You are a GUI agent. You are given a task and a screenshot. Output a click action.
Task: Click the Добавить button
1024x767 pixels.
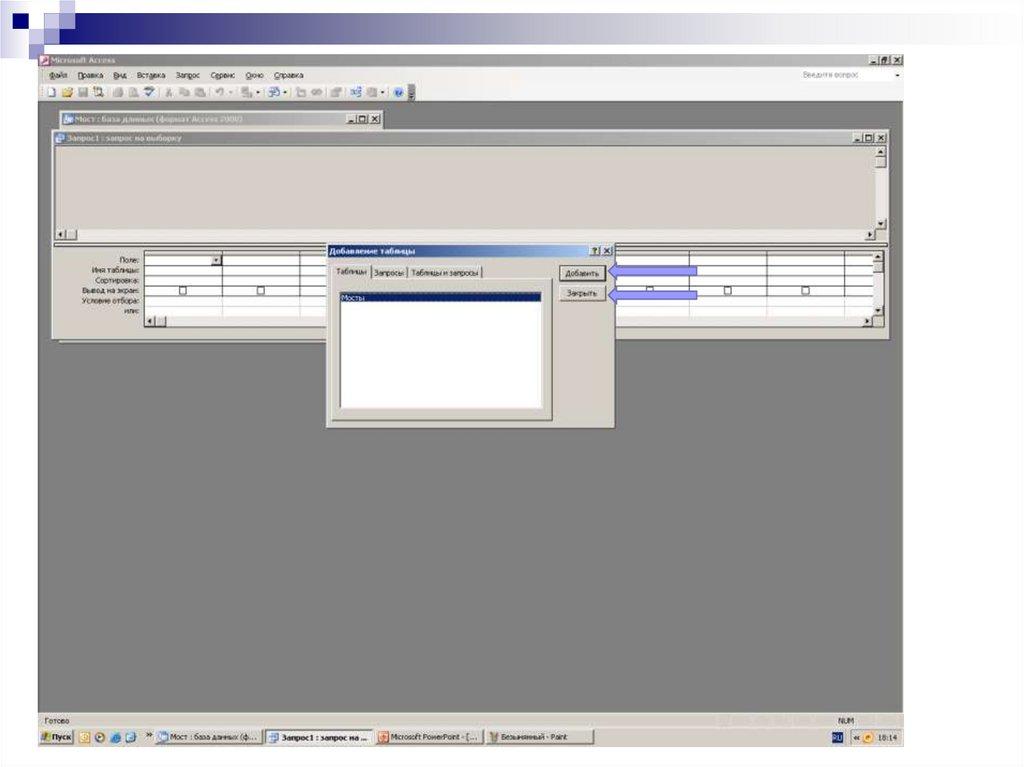point(582,273)
